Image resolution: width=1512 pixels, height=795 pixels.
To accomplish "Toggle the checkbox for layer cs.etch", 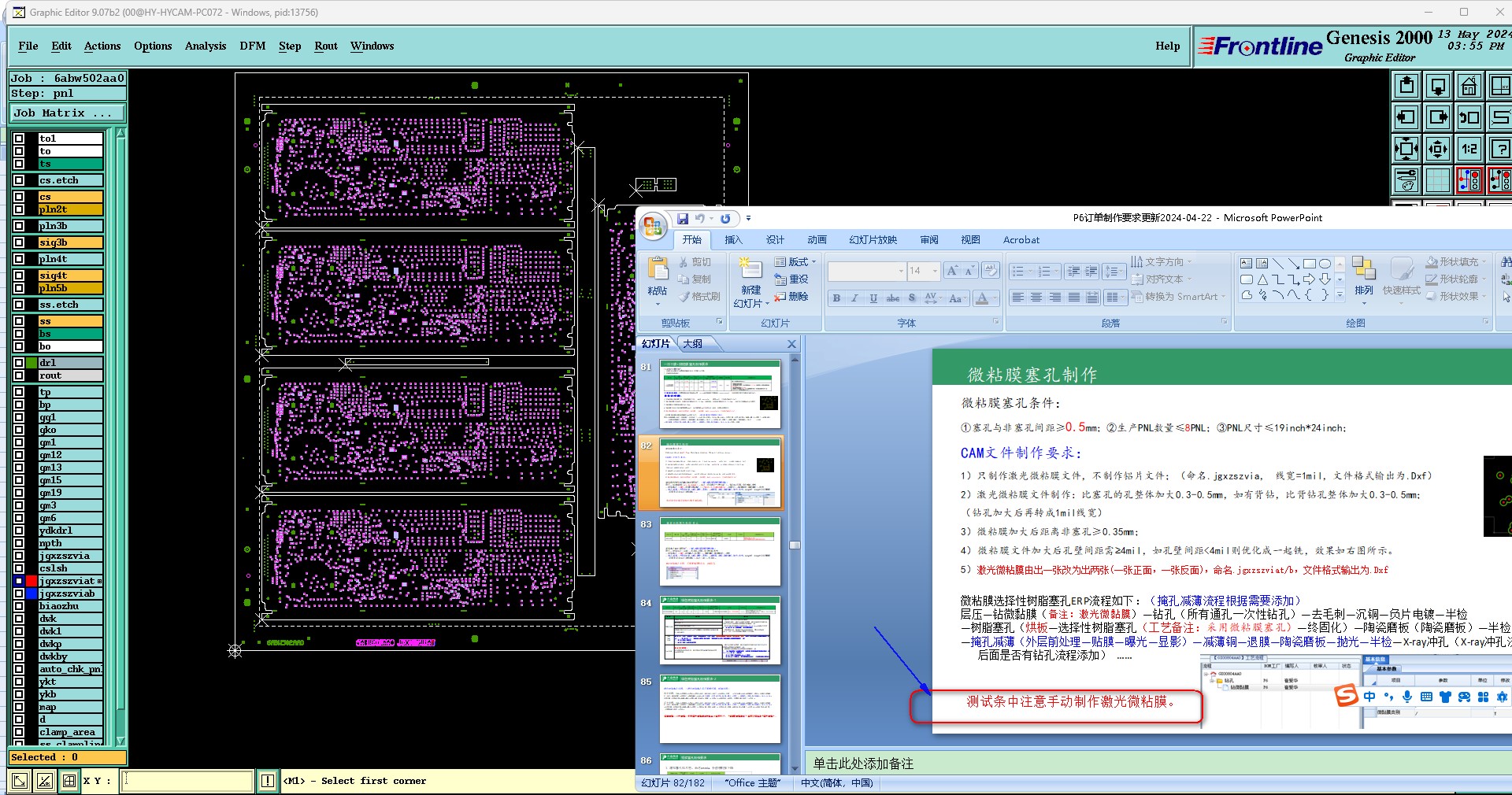I will (x=19, y=180).
